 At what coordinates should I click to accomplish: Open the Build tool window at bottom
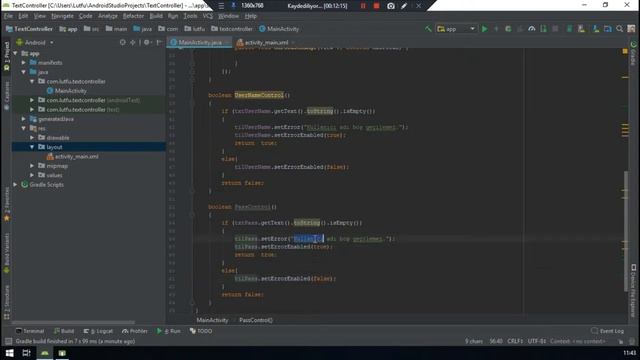64,331
